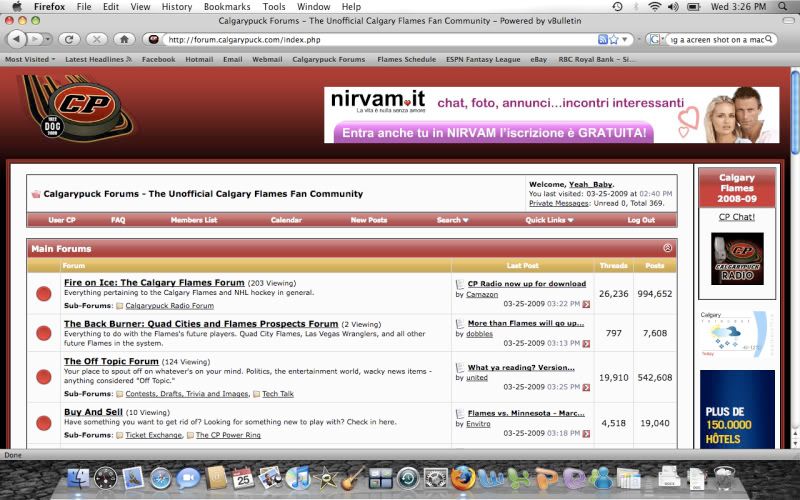Bookmark page using the star icon
The width and height of the screenshot is (800, 500).
pos(613,39)
